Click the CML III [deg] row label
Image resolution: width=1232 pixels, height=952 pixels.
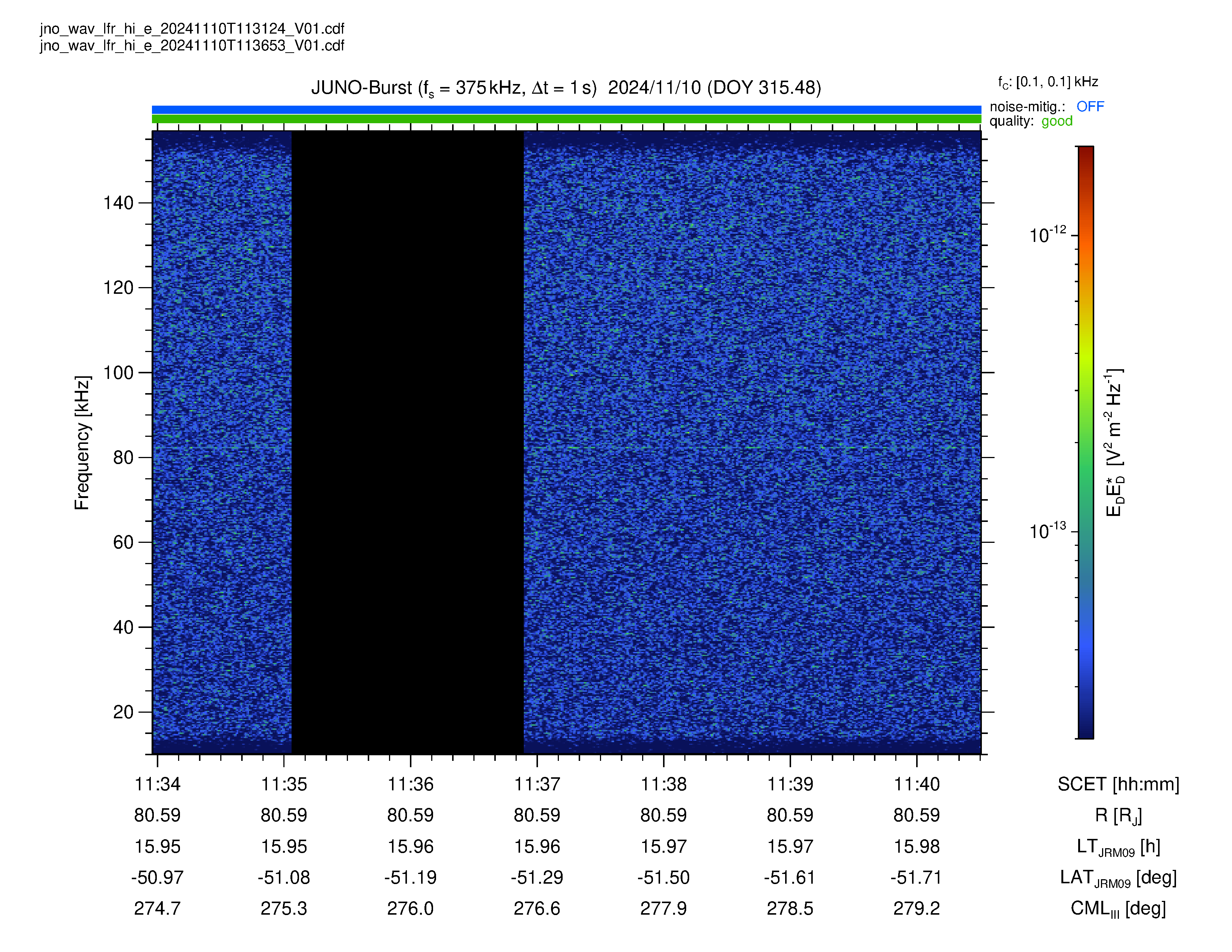(1118, 909)
